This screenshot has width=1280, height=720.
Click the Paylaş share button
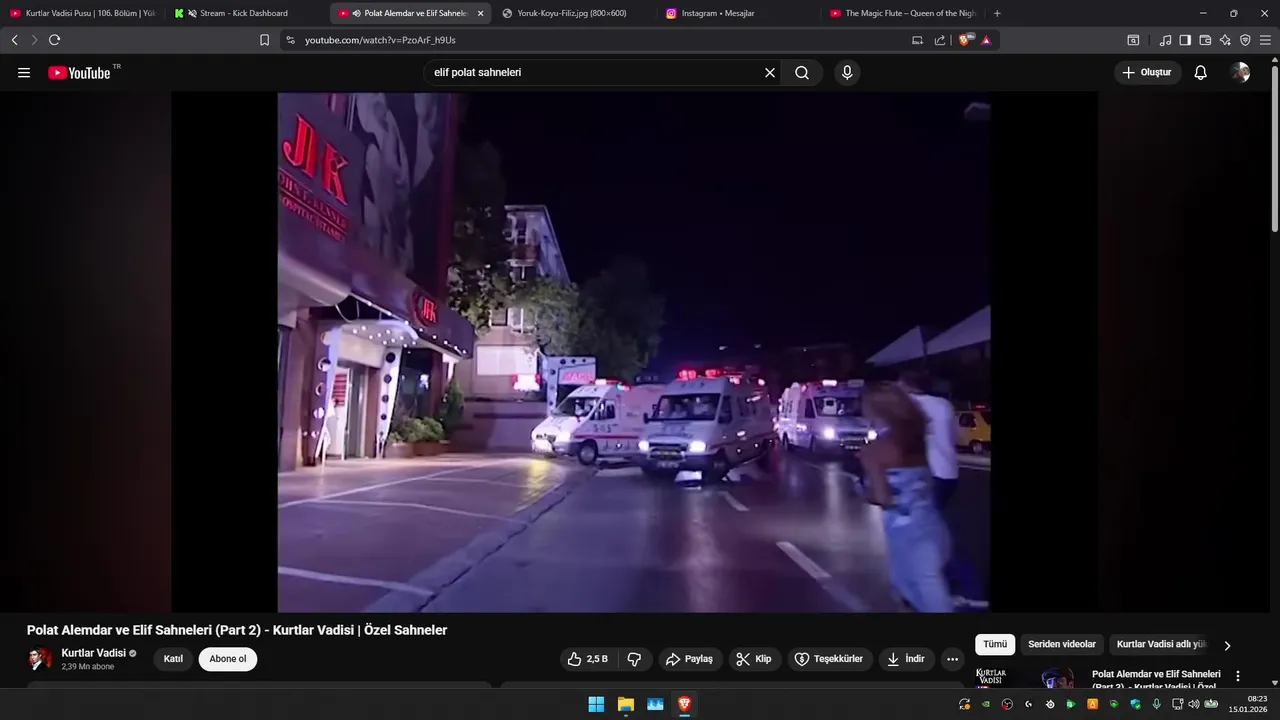689,659
